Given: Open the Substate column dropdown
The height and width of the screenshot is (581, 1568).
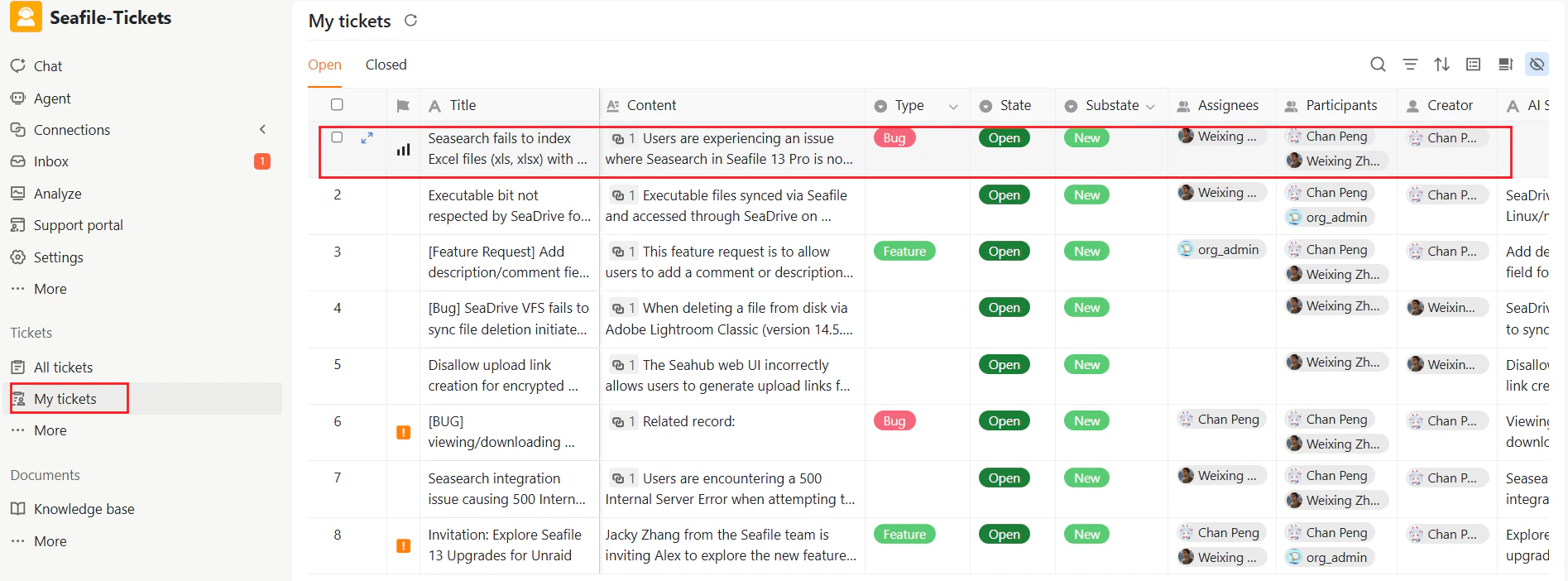Looking at the screenshot, I should pos(1150,107).
